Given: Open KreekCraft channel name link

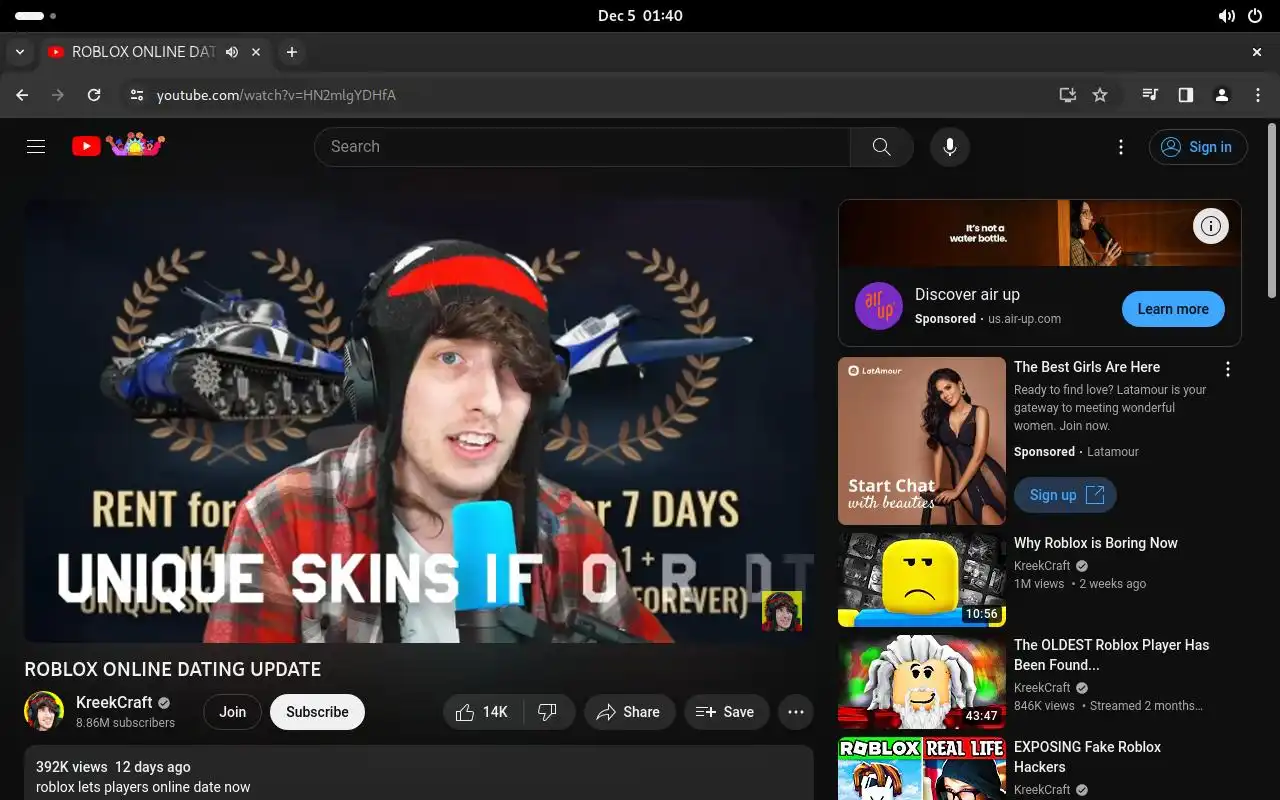Looking at the screenshot, I should point(114,702).
